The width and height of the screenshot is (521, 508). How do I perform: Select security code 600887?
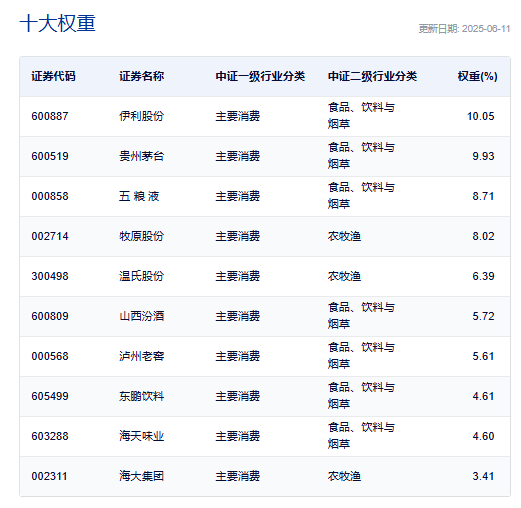50,116
